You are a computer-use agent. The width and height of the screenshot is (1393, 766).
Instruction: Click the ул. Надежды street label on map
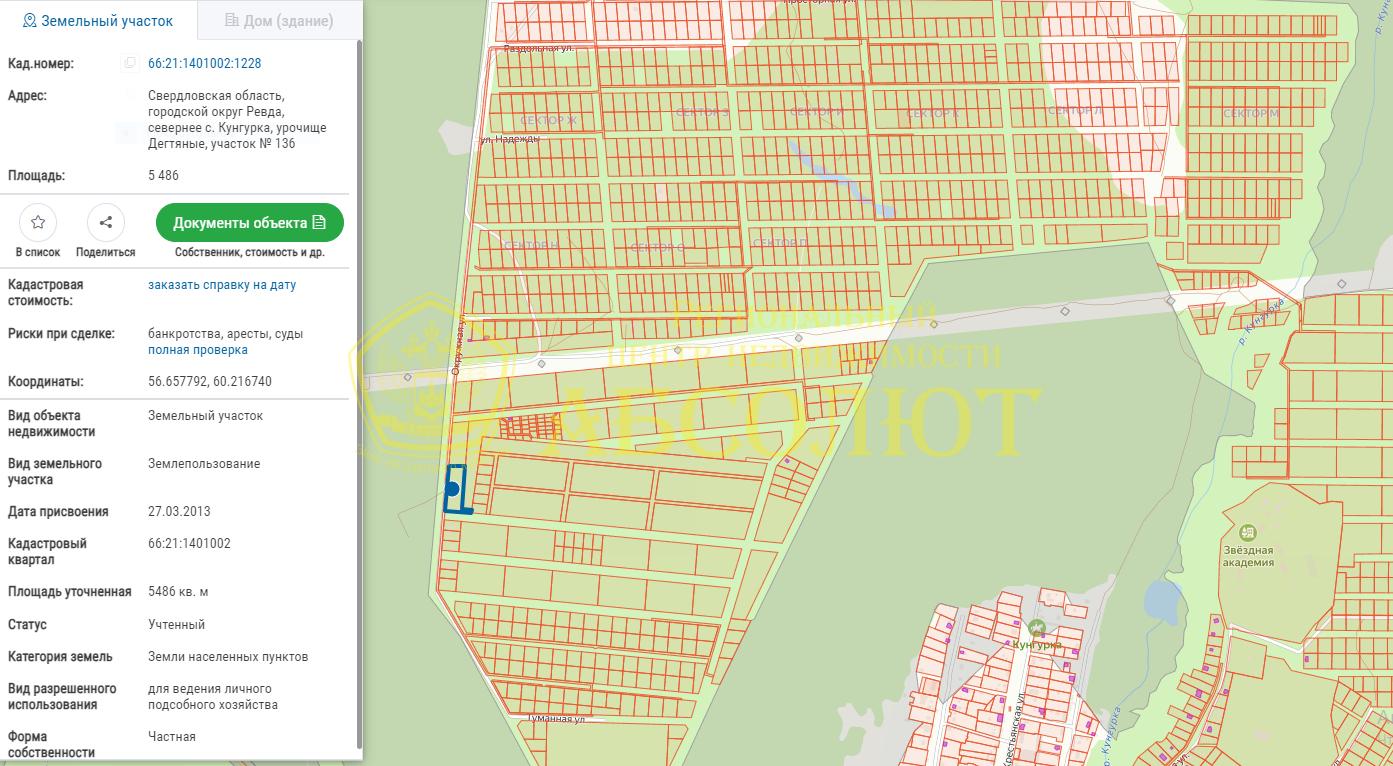(x=510, y=139)
